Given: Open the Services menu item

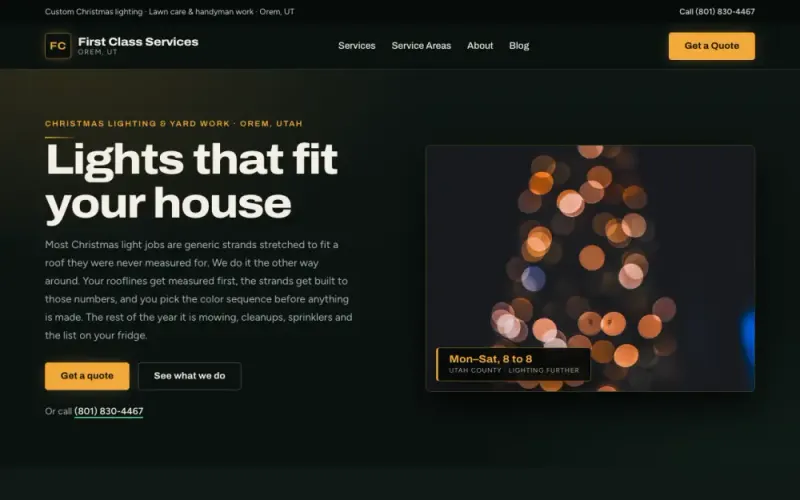Looking at the screenshot, I should 357,46.
